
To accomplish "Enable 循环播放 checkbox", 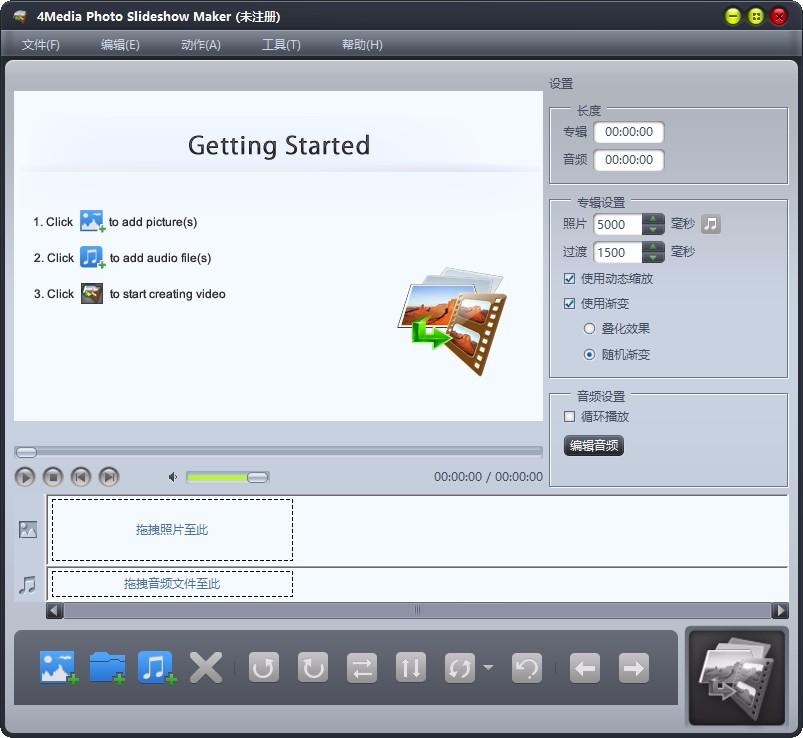I will tap(569, 416).
